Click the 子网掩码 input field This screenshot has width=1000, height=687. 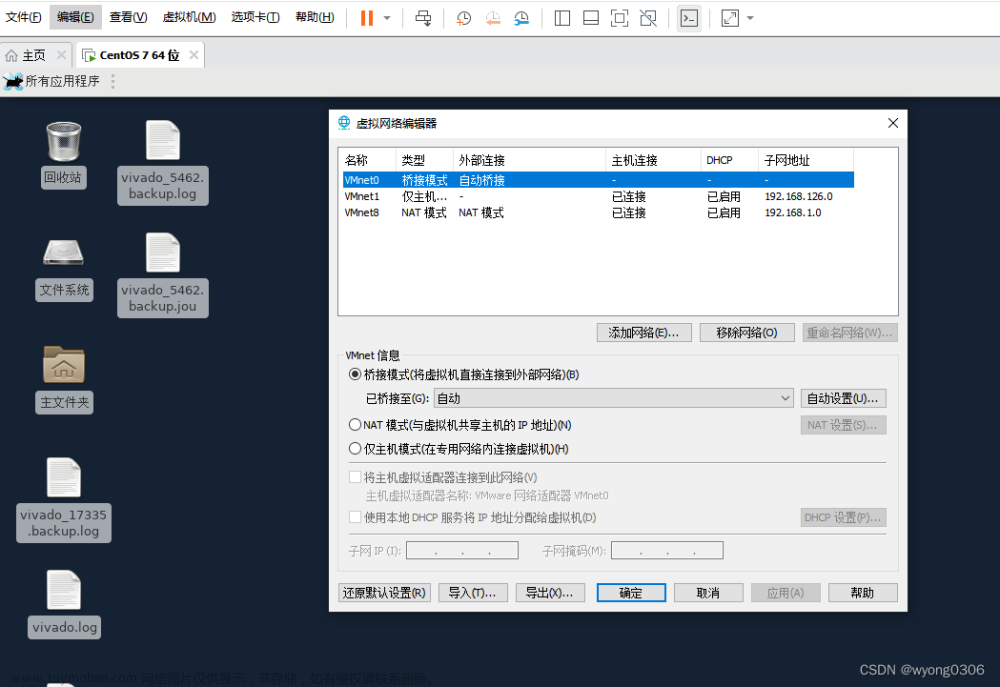(667, 550)
